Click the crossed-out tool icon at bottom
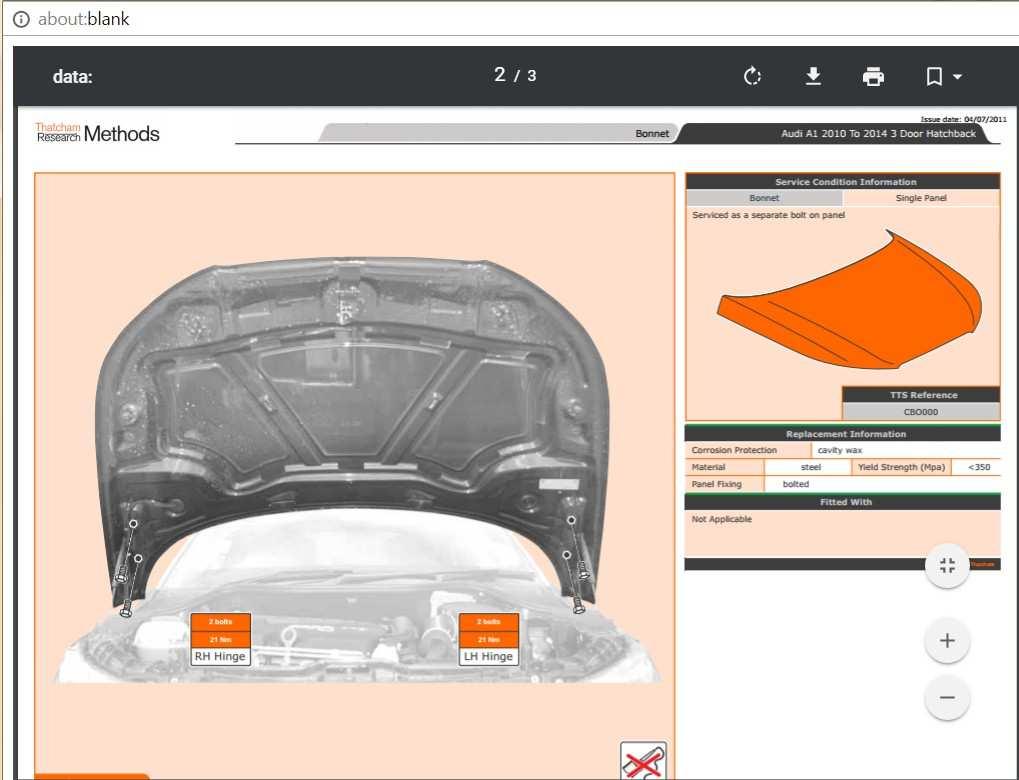The width and height of the screenshot is (1019, 780). pyautogui.click(x=643, y=760)
